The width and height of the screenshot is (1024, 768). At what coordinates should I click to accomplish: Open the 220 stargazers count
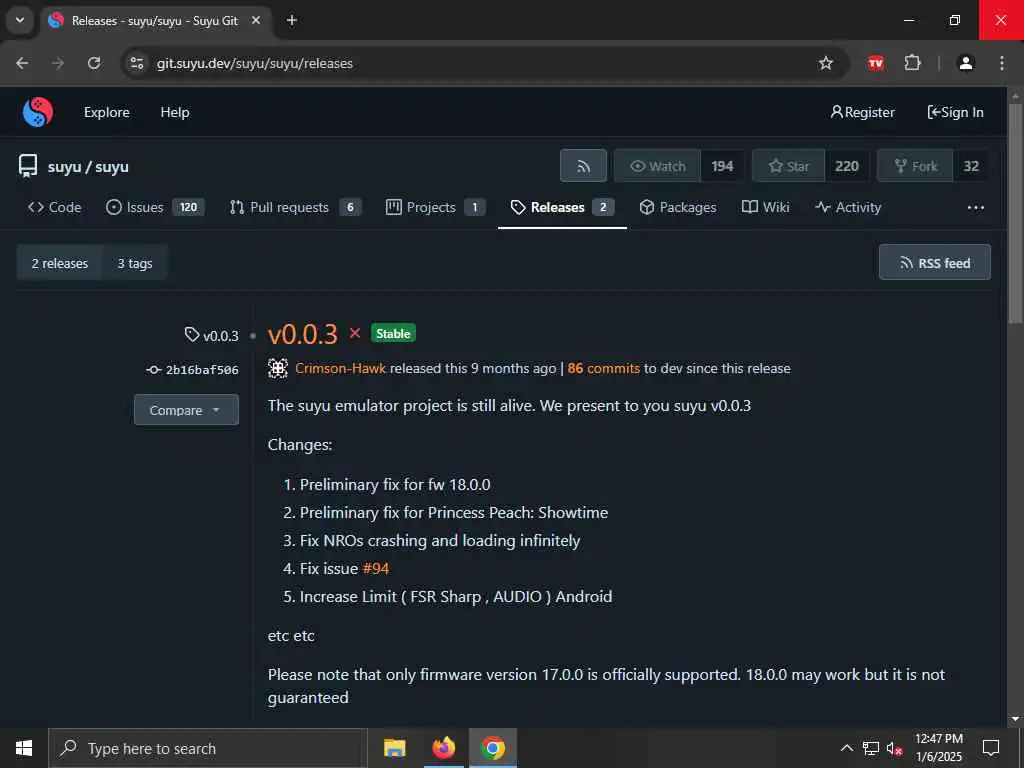point(847,166)
